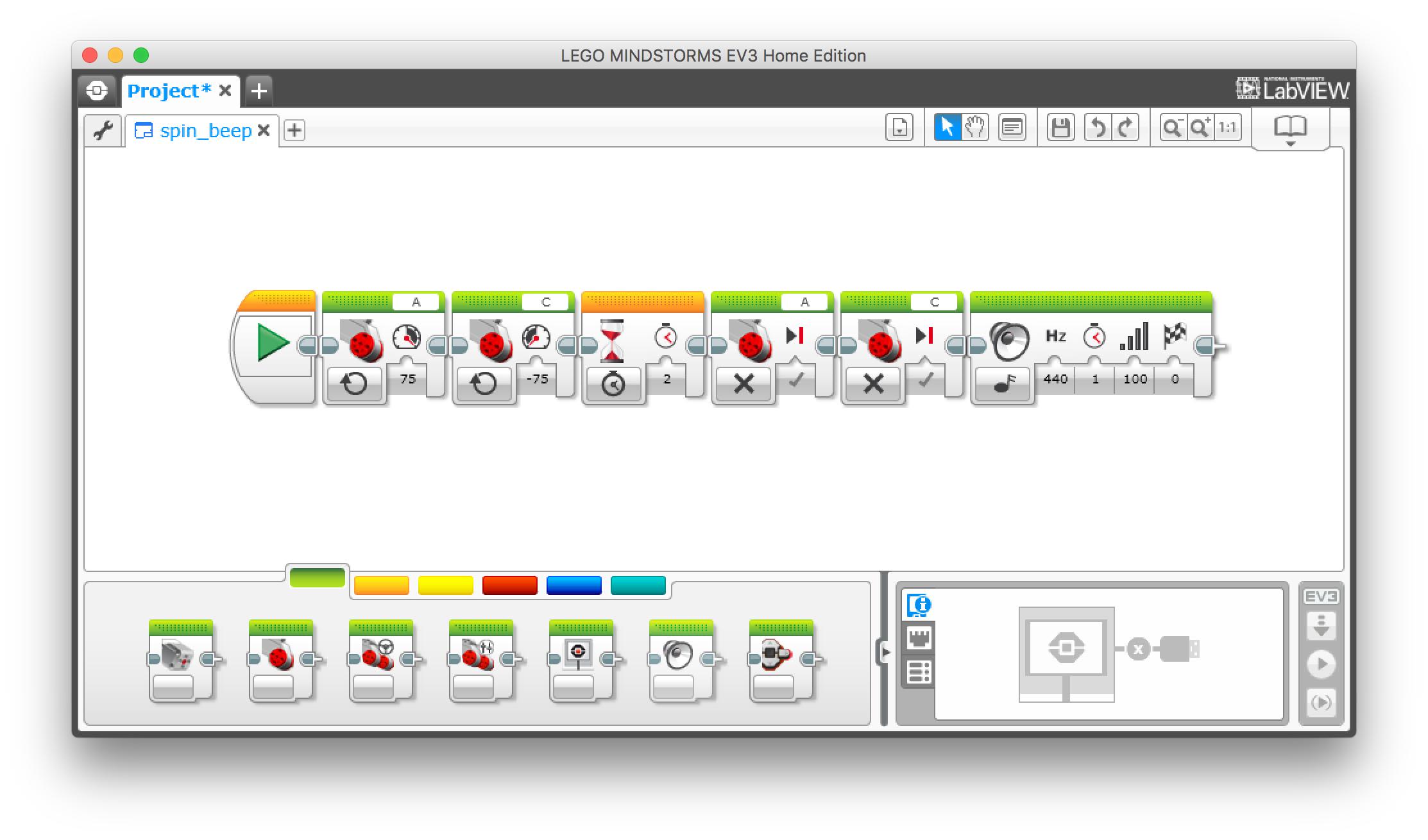Open port selector A on first motor block
Viewport: 1428px width, 840px height.
(416, 302)
